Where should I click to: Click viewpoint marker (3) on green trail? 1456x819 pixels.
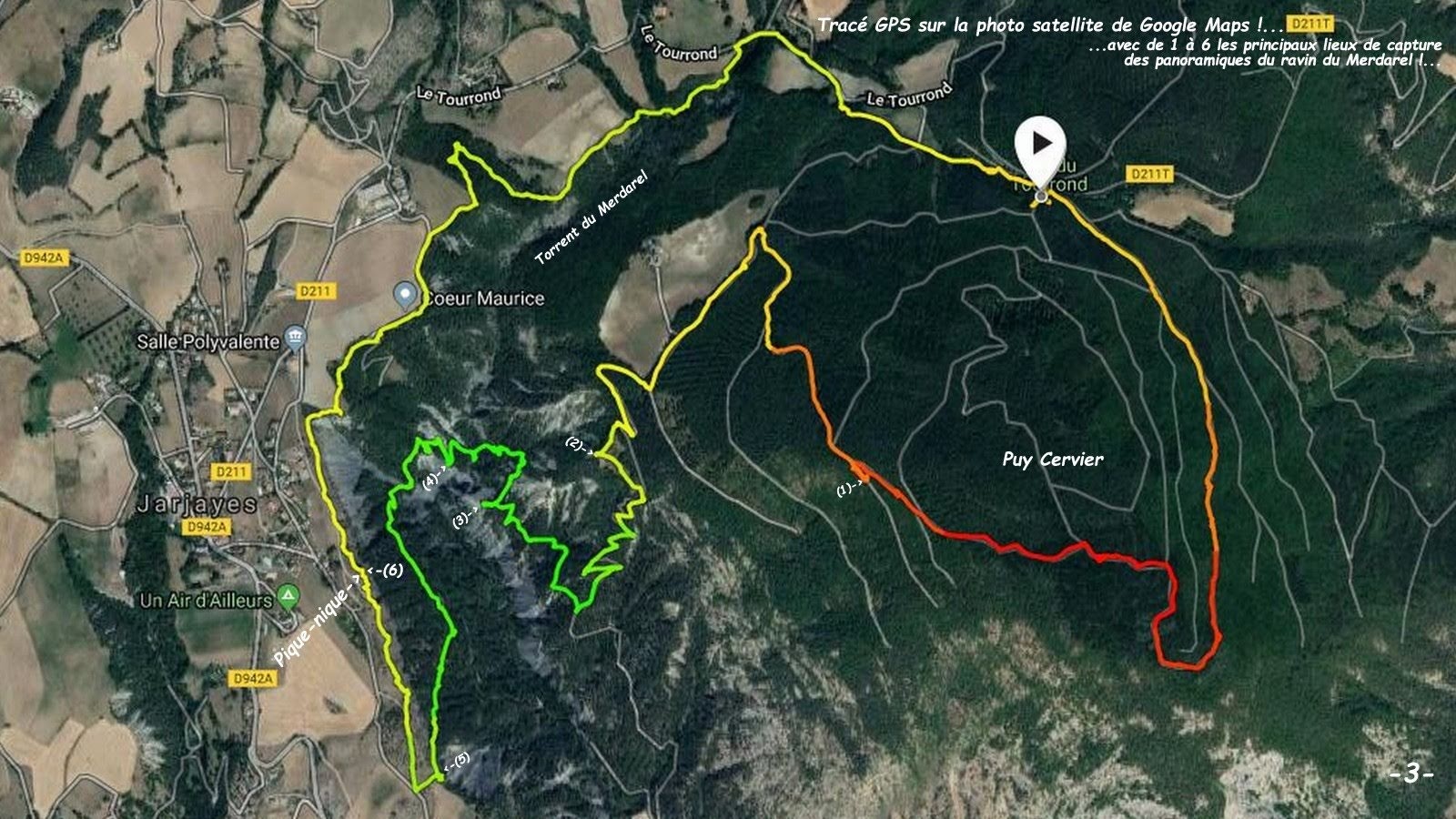pos(465,519)
